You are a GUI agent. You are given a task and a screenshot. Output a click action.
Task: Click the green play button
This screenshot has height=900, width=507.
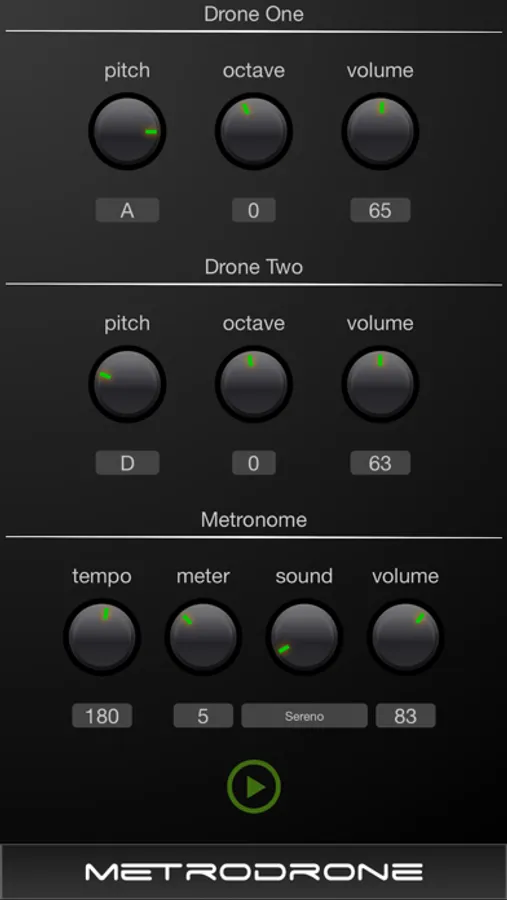254,787
